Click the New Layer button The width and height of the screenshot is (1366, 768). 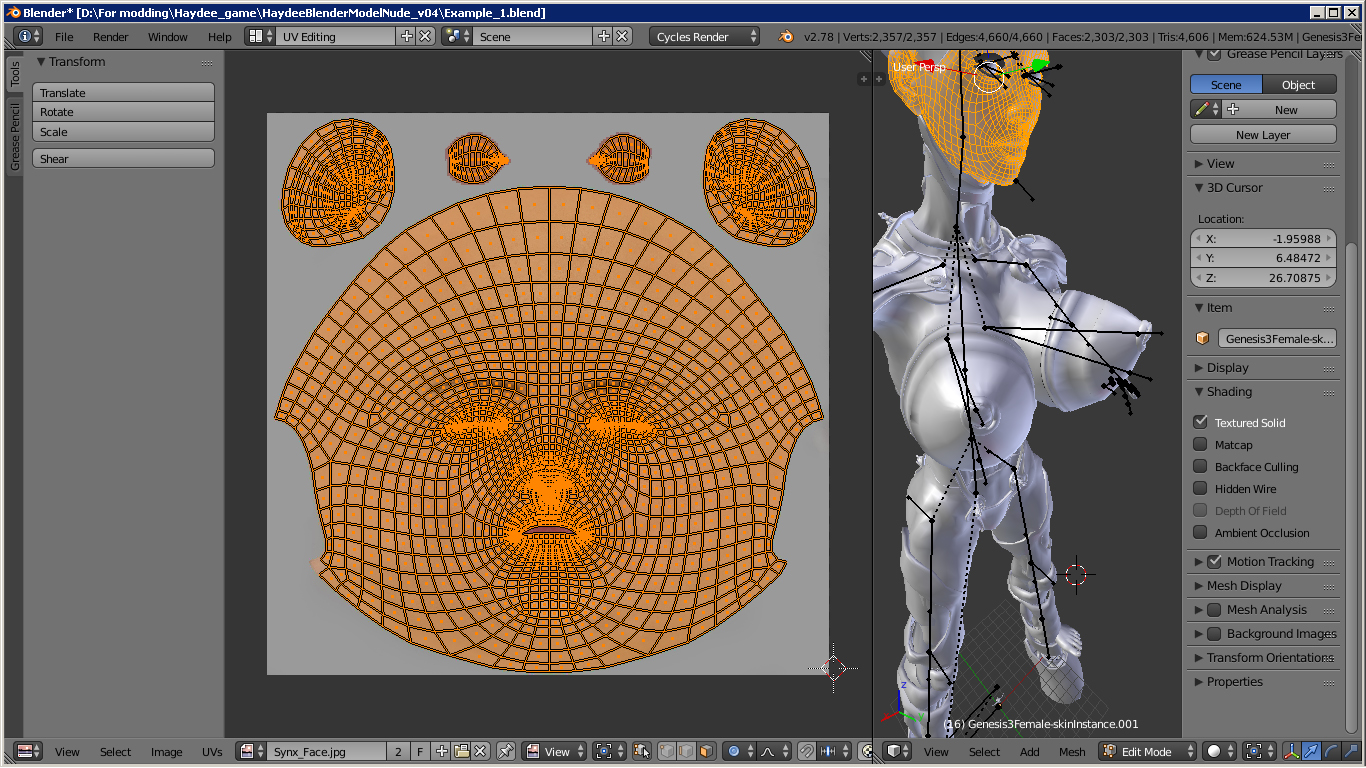[x=1262, y=135]
